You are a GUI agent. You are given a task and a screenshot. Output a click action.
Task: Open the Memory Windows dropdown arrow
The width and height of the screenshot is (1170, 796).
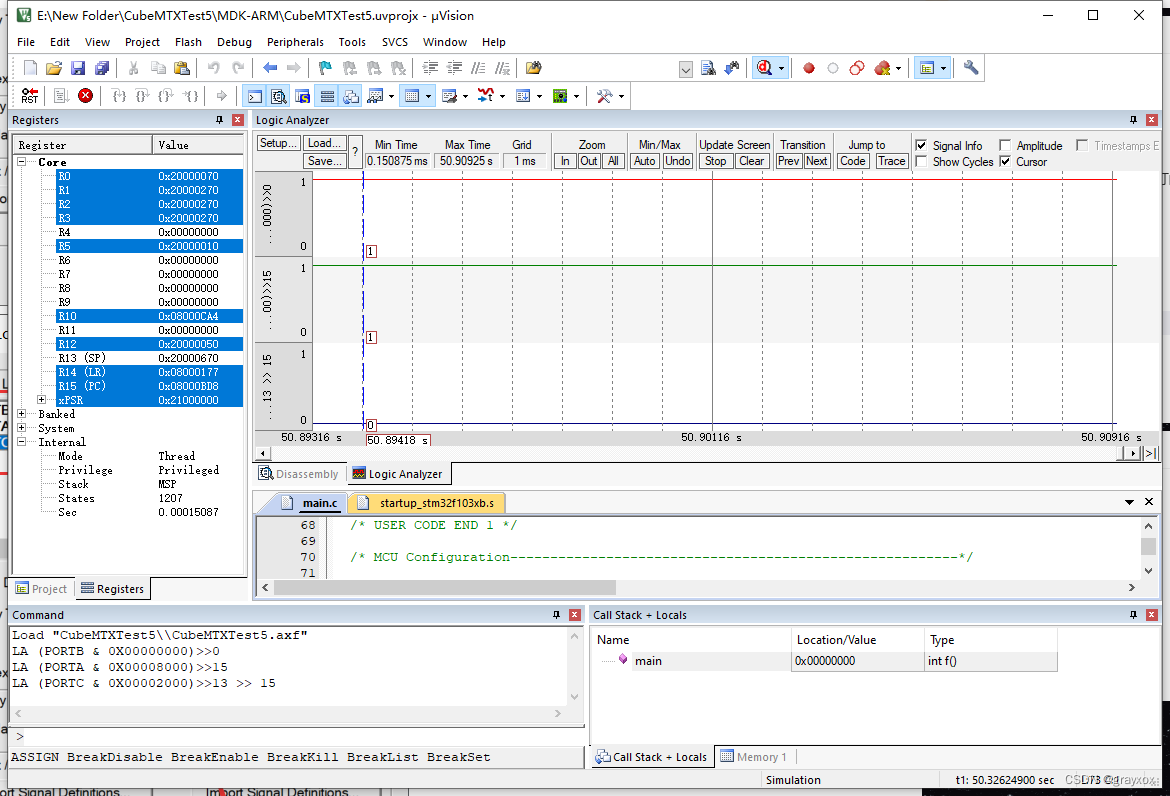tap(428, 96)
